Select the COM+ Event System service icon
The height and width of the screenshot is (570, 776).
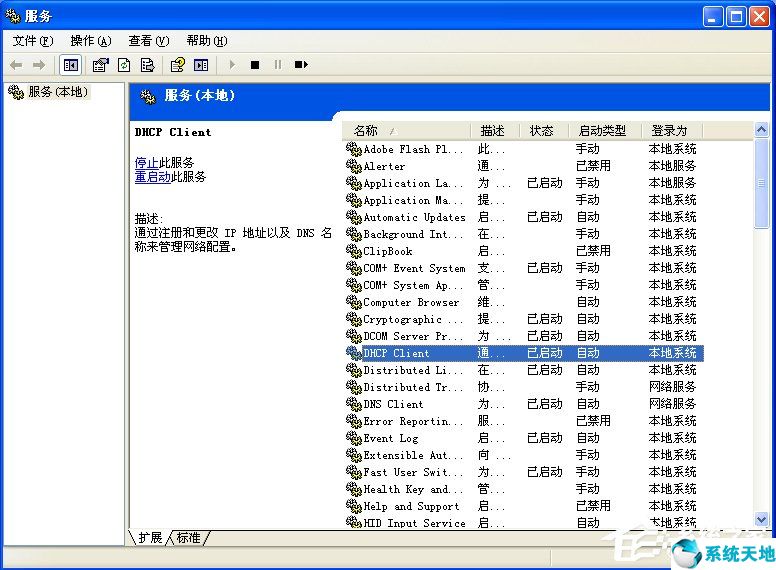coord(353,268)
